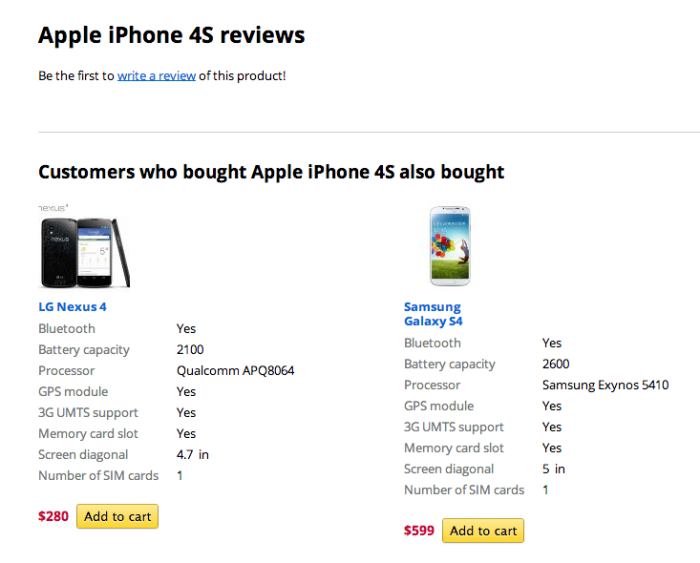Add the LG Nexus 4 to cart

[117, 517]
